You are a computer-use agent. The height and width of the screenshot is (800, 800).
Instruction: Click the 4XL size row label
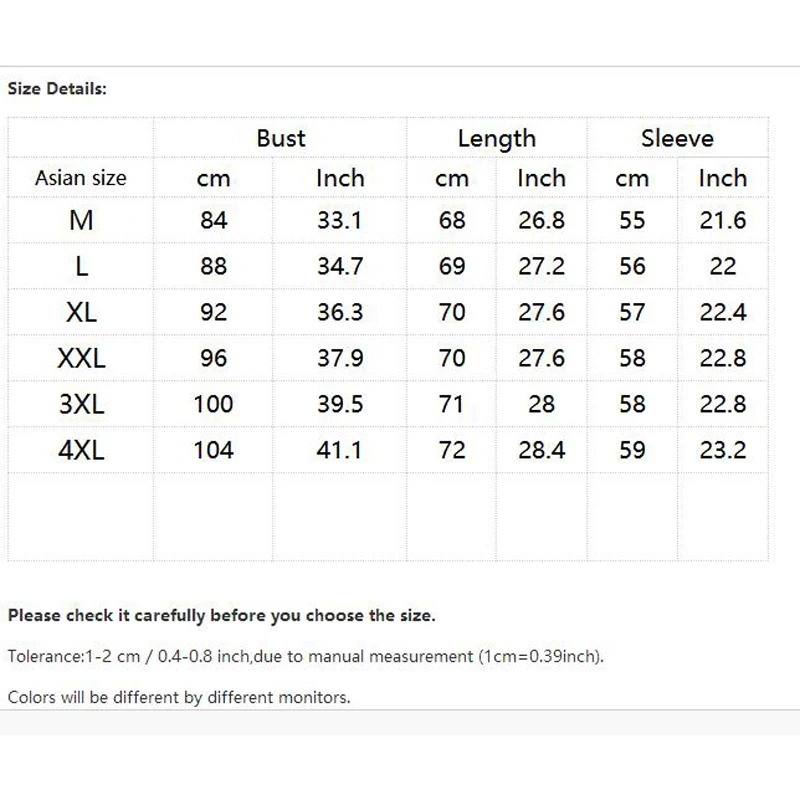click(81, 450)
